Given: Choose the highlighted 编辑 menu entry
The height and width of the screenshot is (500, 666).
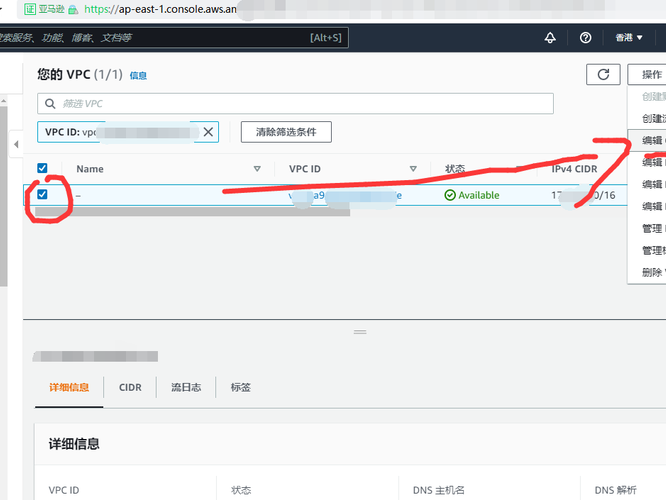Looking at the screenshot, I should pos(647,141).
